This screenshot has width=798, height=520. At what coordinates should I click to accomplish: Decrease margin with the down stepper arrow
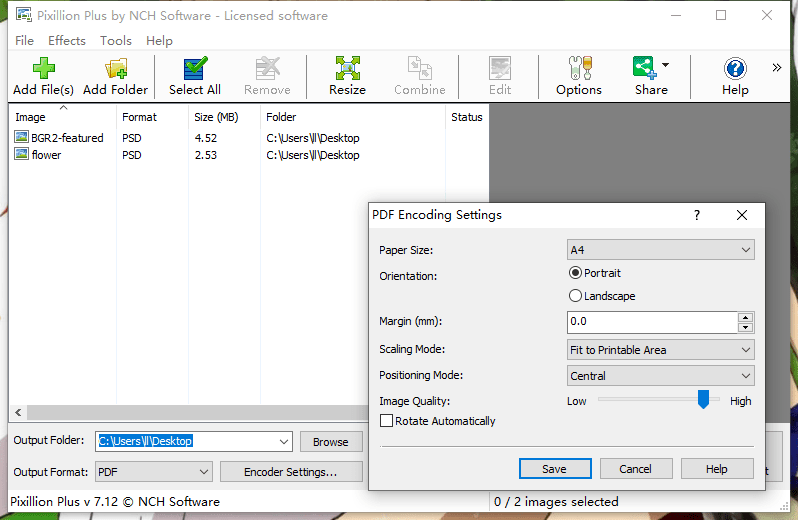pyautogui.click(x=745, y=327)
